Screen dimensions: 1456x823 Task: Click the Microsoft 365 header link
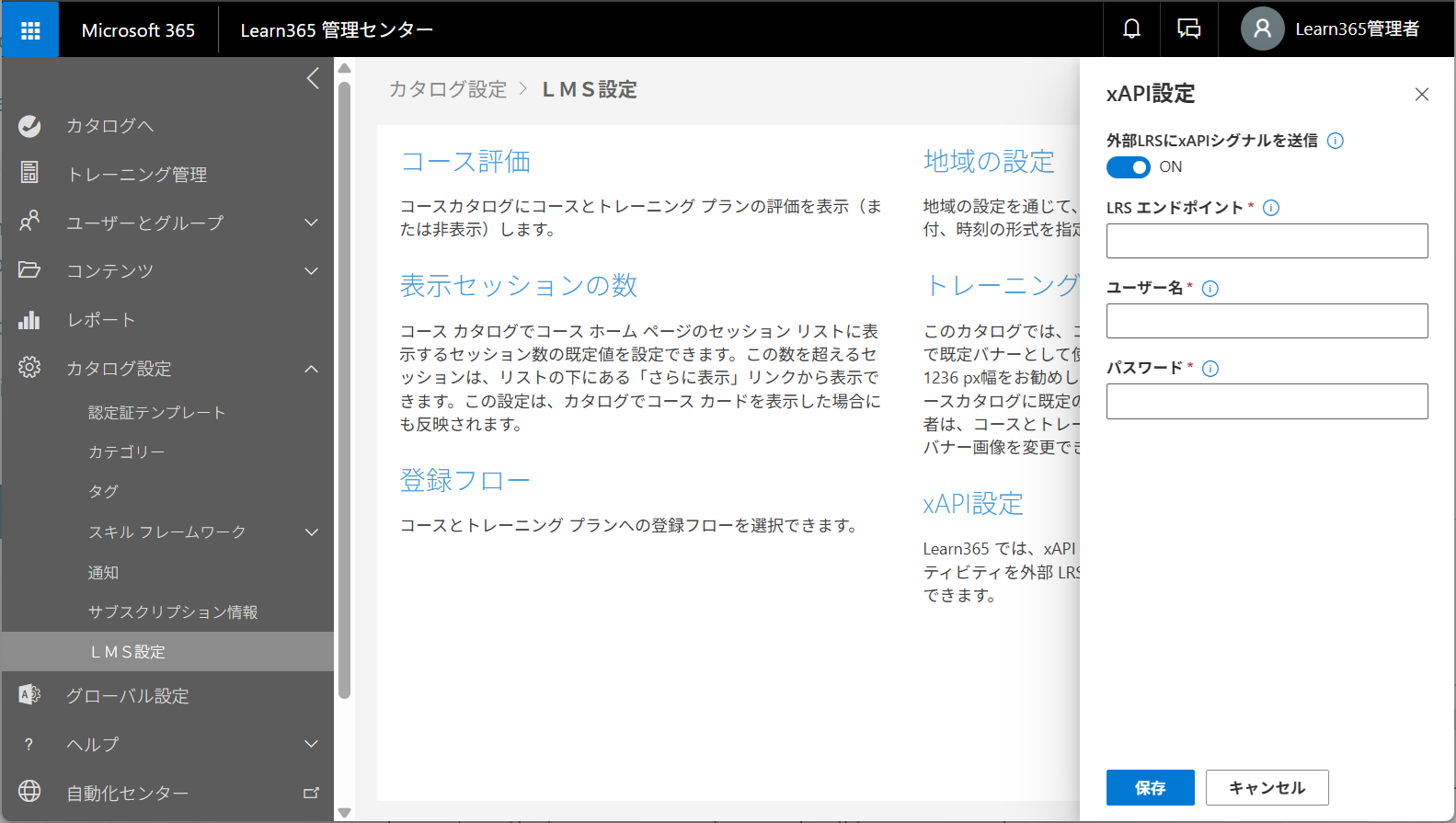[x=138, y=30]
